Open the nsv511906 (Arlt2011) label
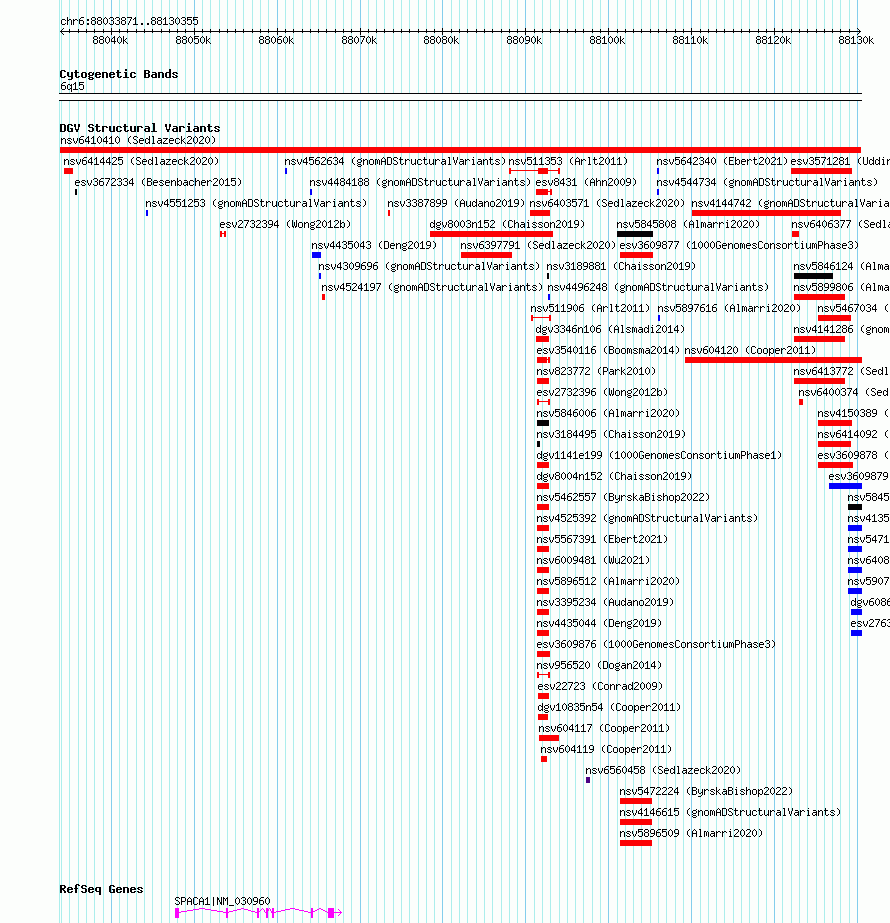The image size is (890, 923). [590, 308]
